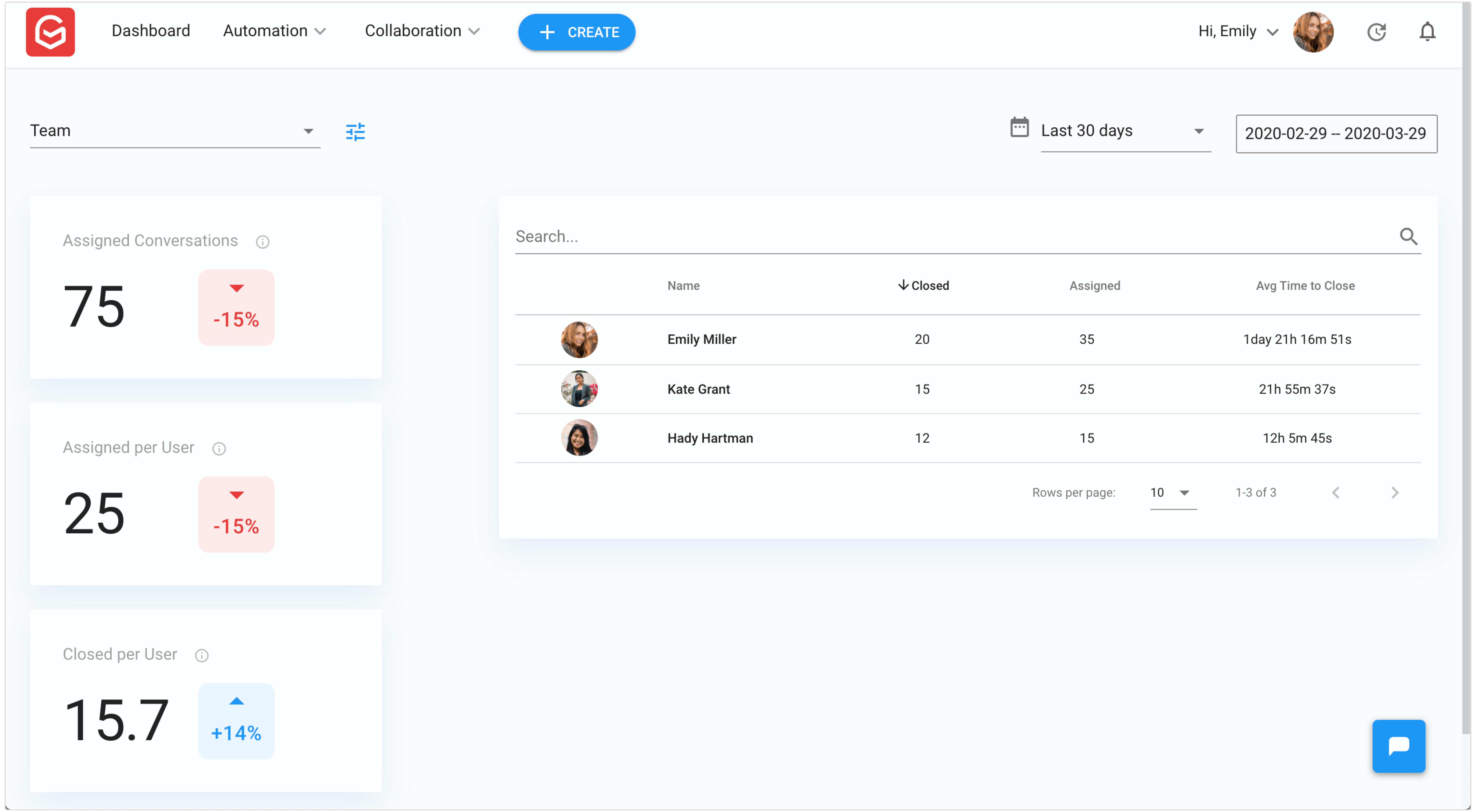Click the 1day 21h 16m 51s value

(x=1297, y=340)
